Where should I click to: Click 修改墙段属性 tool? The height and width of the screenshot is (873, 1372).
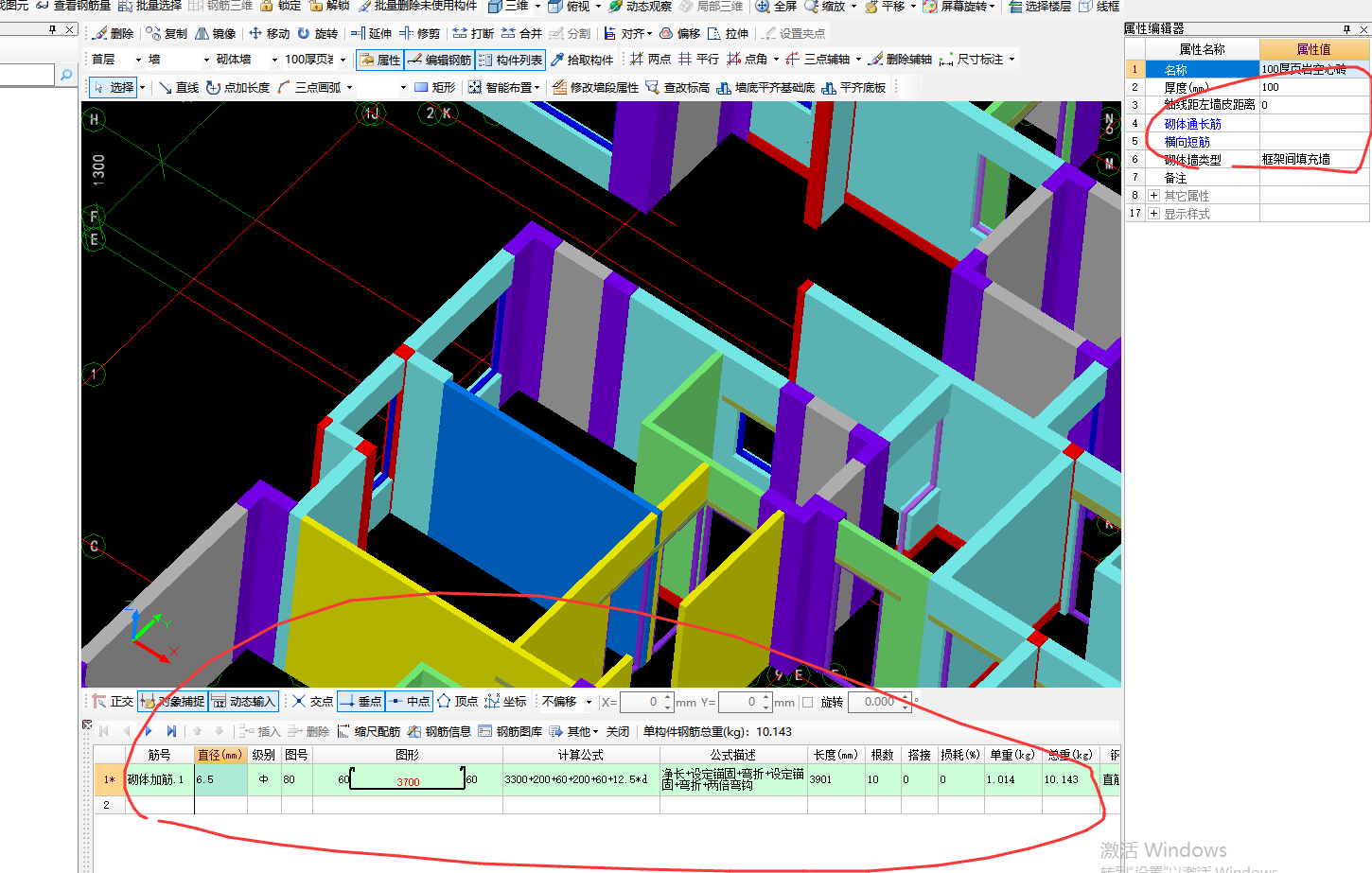coord(595,87)
